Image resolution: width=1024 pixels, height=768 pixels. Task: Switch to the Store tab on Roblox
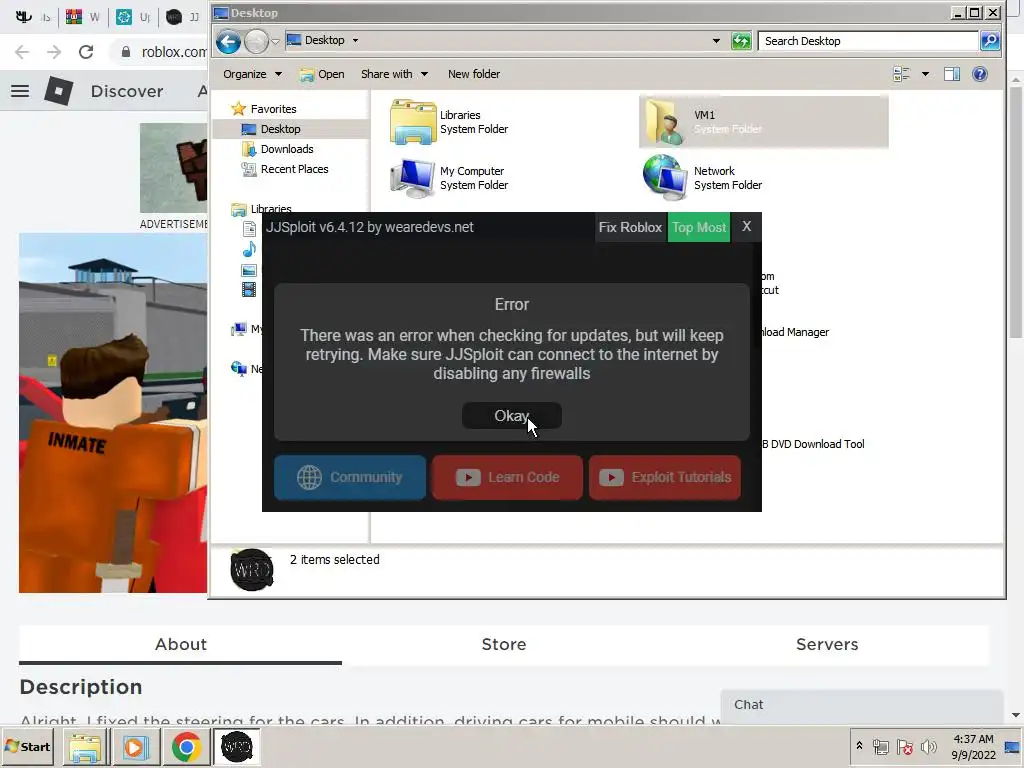coord(504,645)
